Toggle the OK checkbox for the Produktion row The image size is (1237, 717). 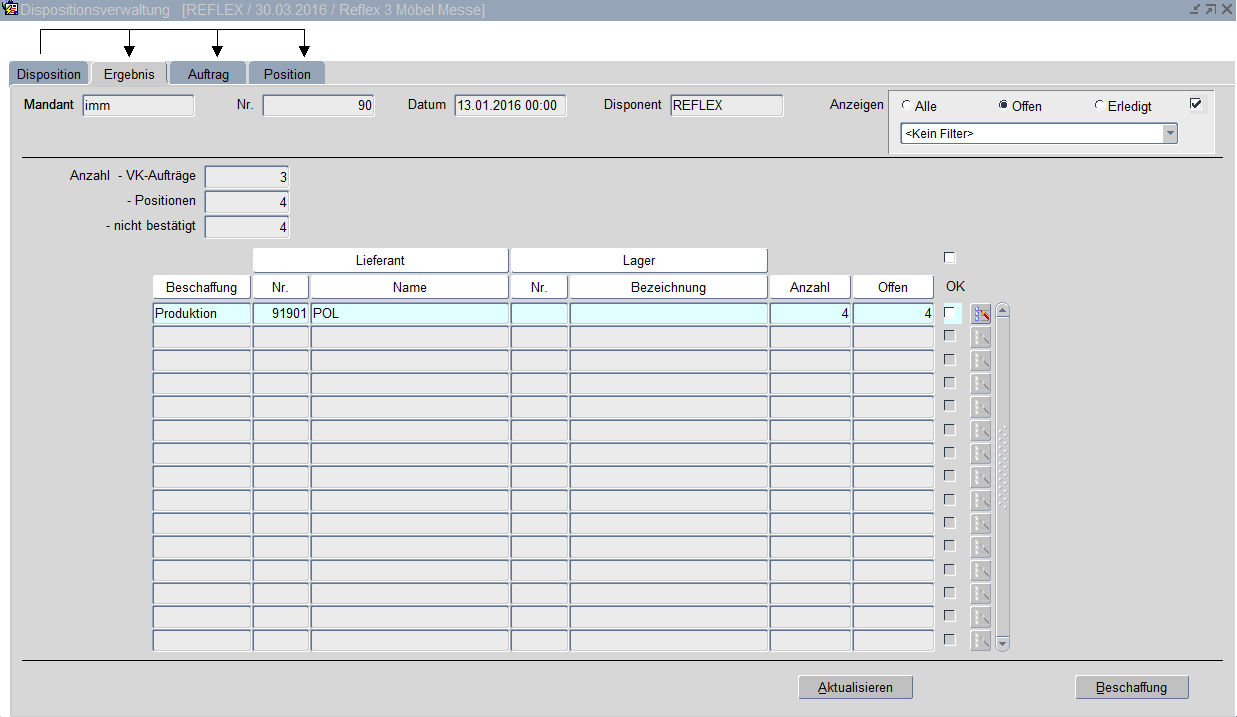[950, 313]
